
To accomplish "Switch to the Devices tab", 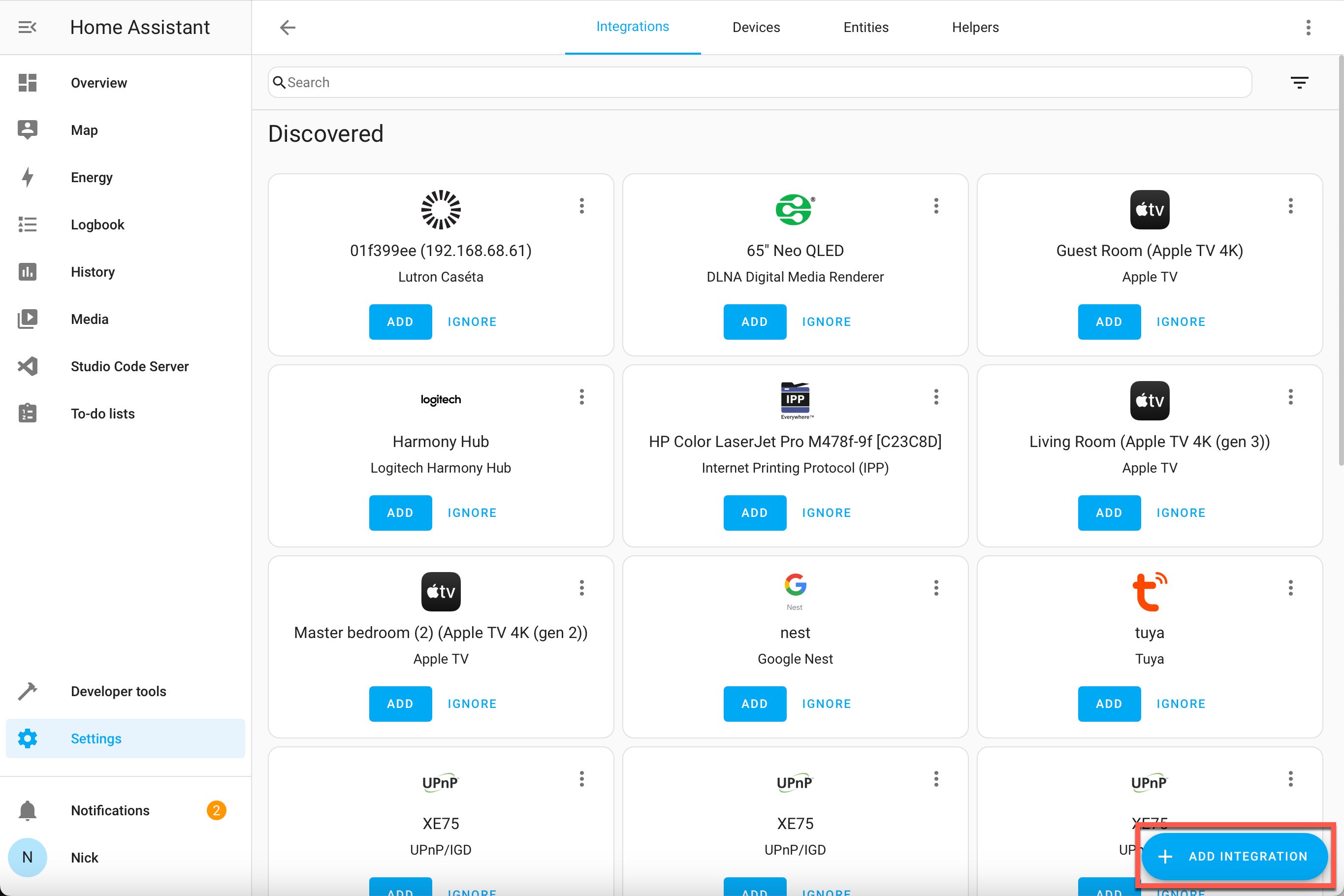I will click(x=755, y=27).
